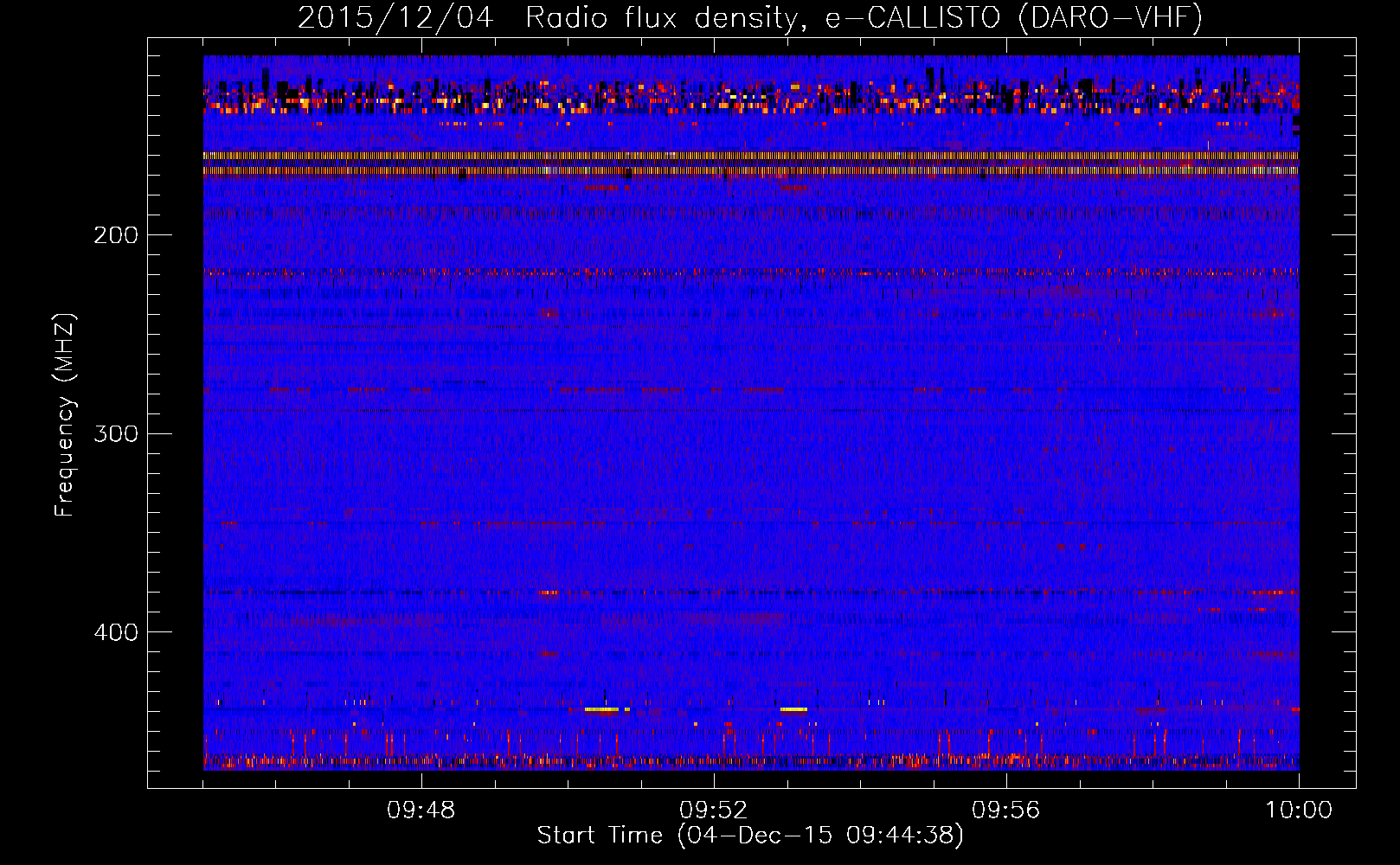The height and width of the screenshot is (865, 1400).
Task: Click the yellow burst near 09:50 at 440 MHz
Action: (x=601, y=709)
